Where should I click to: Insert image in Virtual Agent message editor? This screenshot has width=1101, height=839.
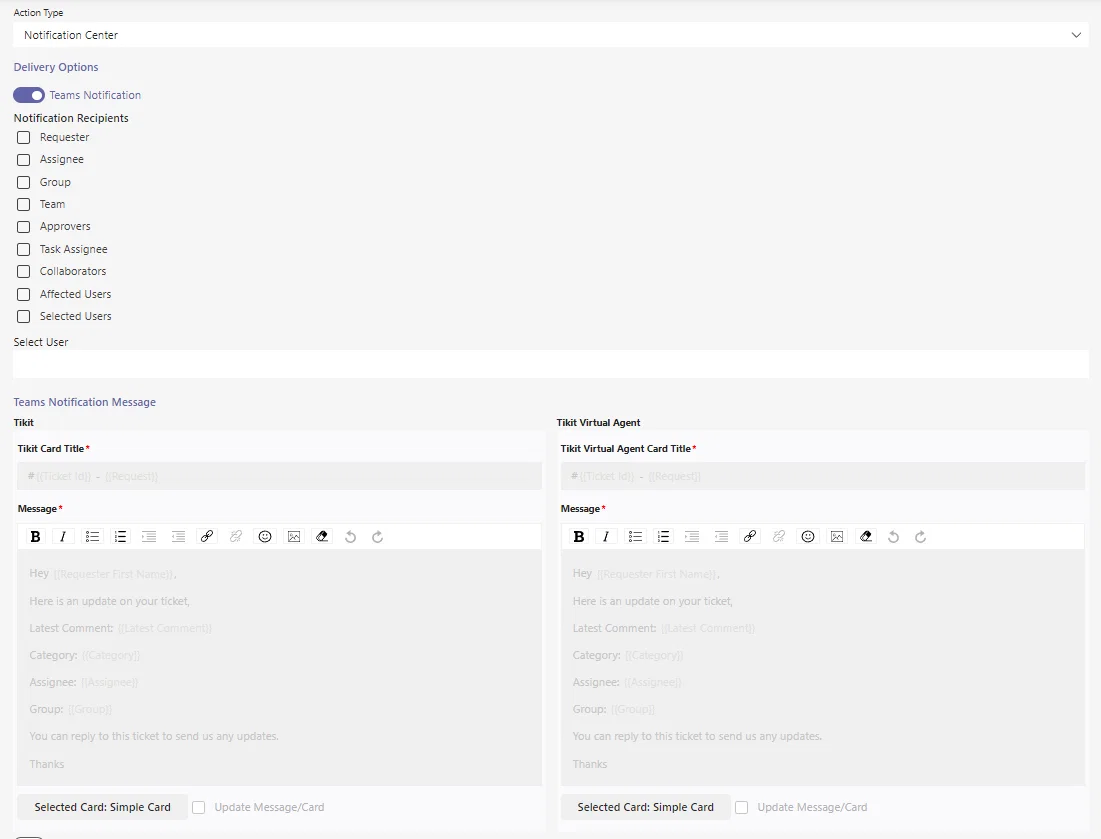(837, 536)
